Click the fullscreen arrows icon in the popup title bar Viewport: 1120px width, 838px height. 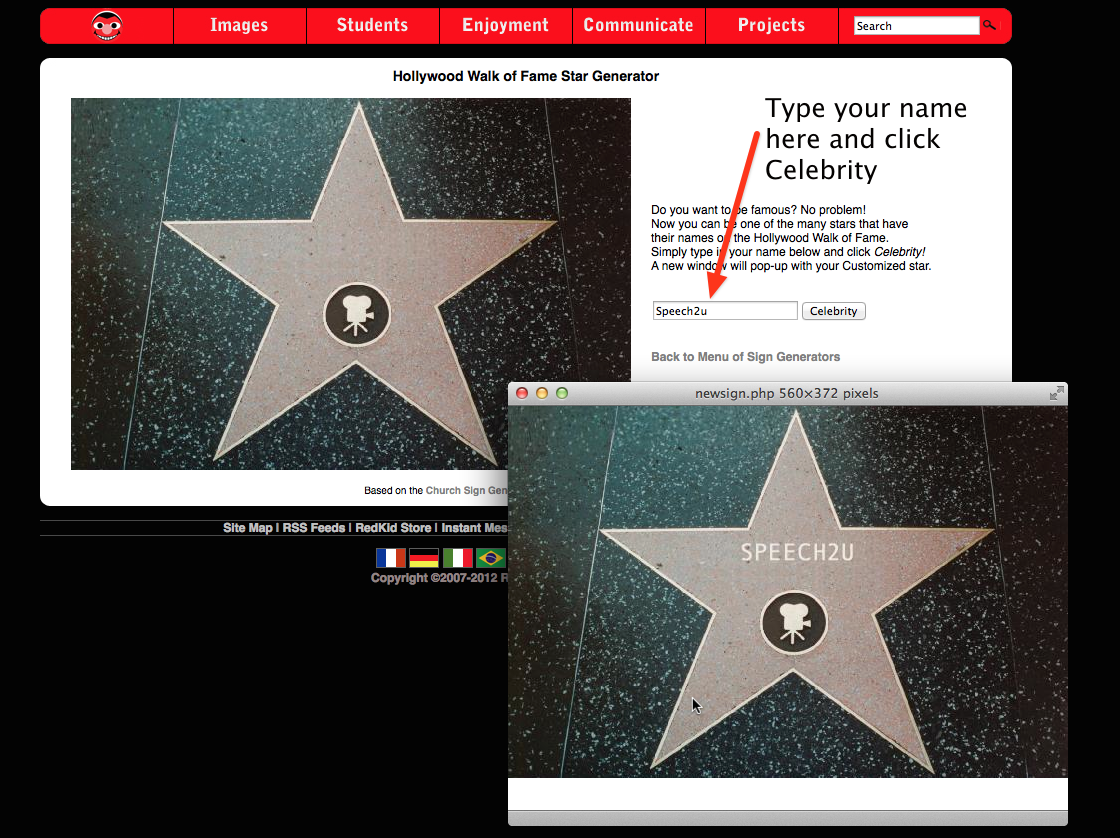pos(1056,393)
